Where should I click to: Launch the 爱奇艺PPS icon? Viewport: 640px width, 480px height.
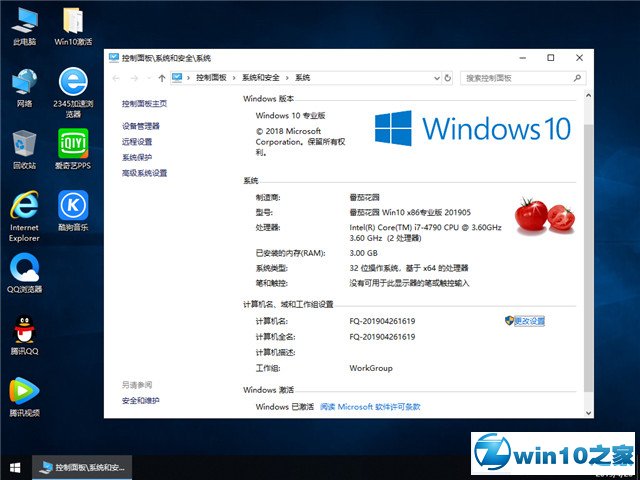coord(73,149)
